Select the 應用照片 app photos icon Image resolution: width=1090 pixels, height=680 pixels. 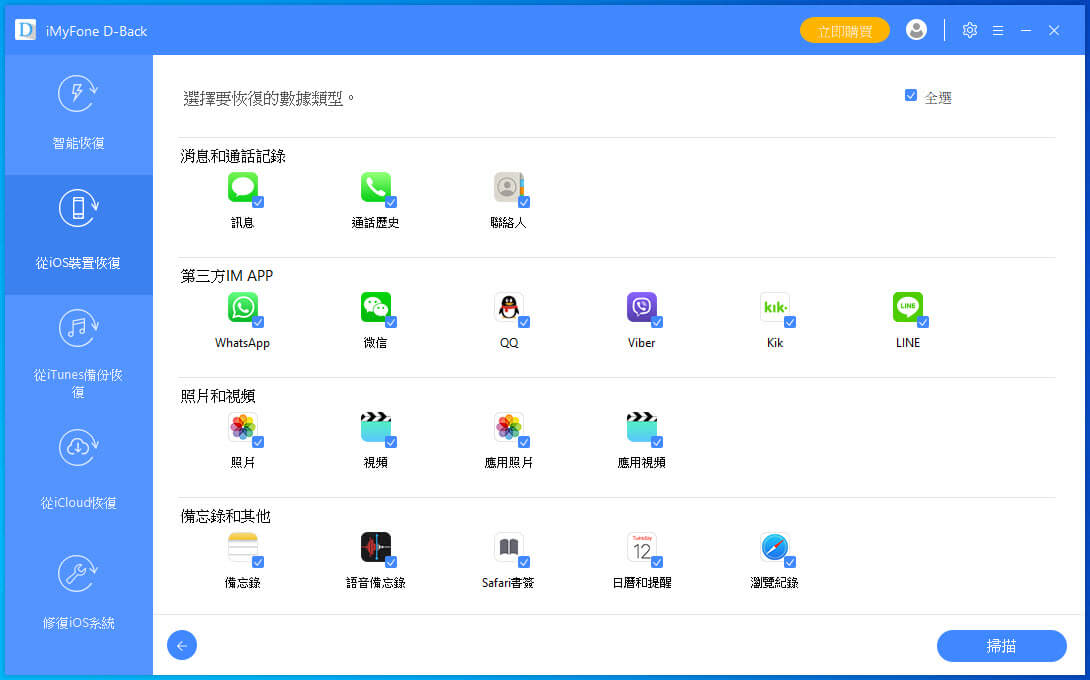pos(509,427)
